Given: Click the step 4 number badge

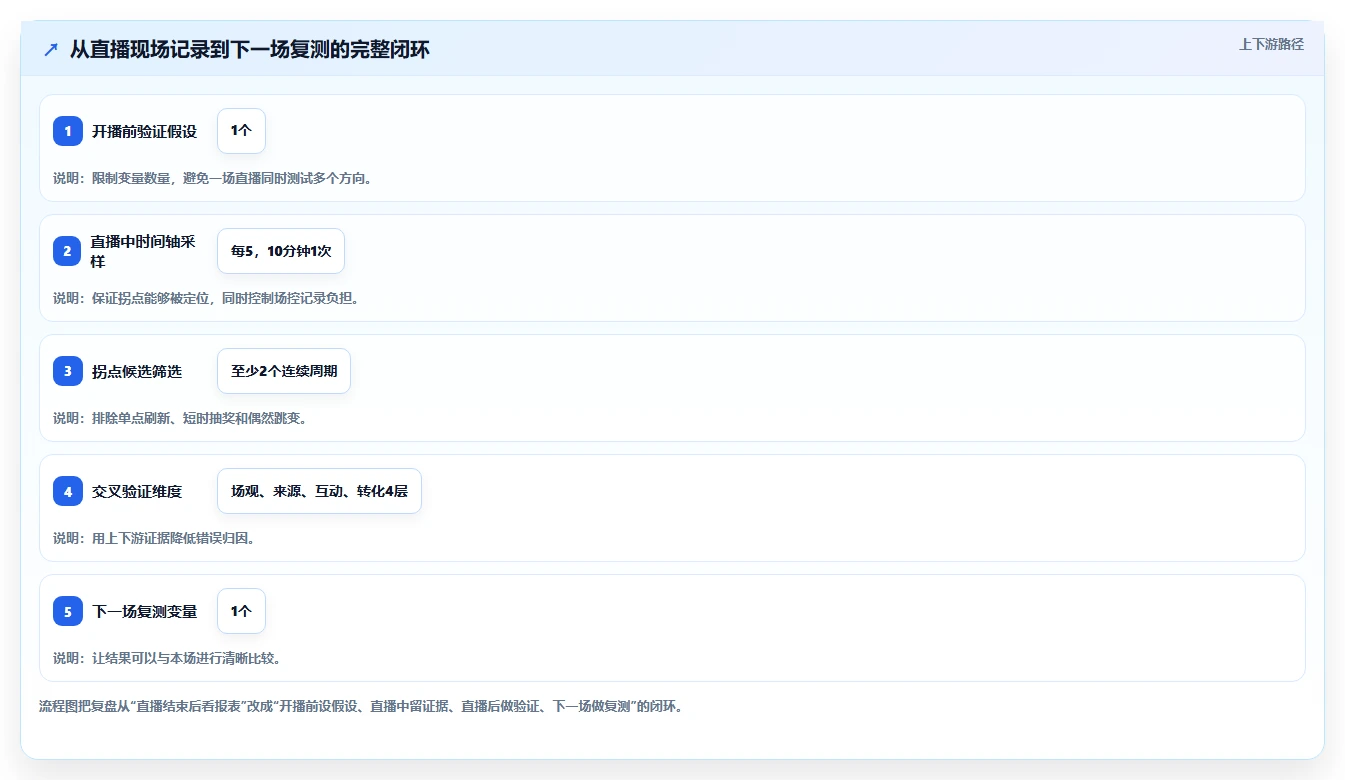Looking at the screenshot, I should pyautogui.click(x=68, y=491).
